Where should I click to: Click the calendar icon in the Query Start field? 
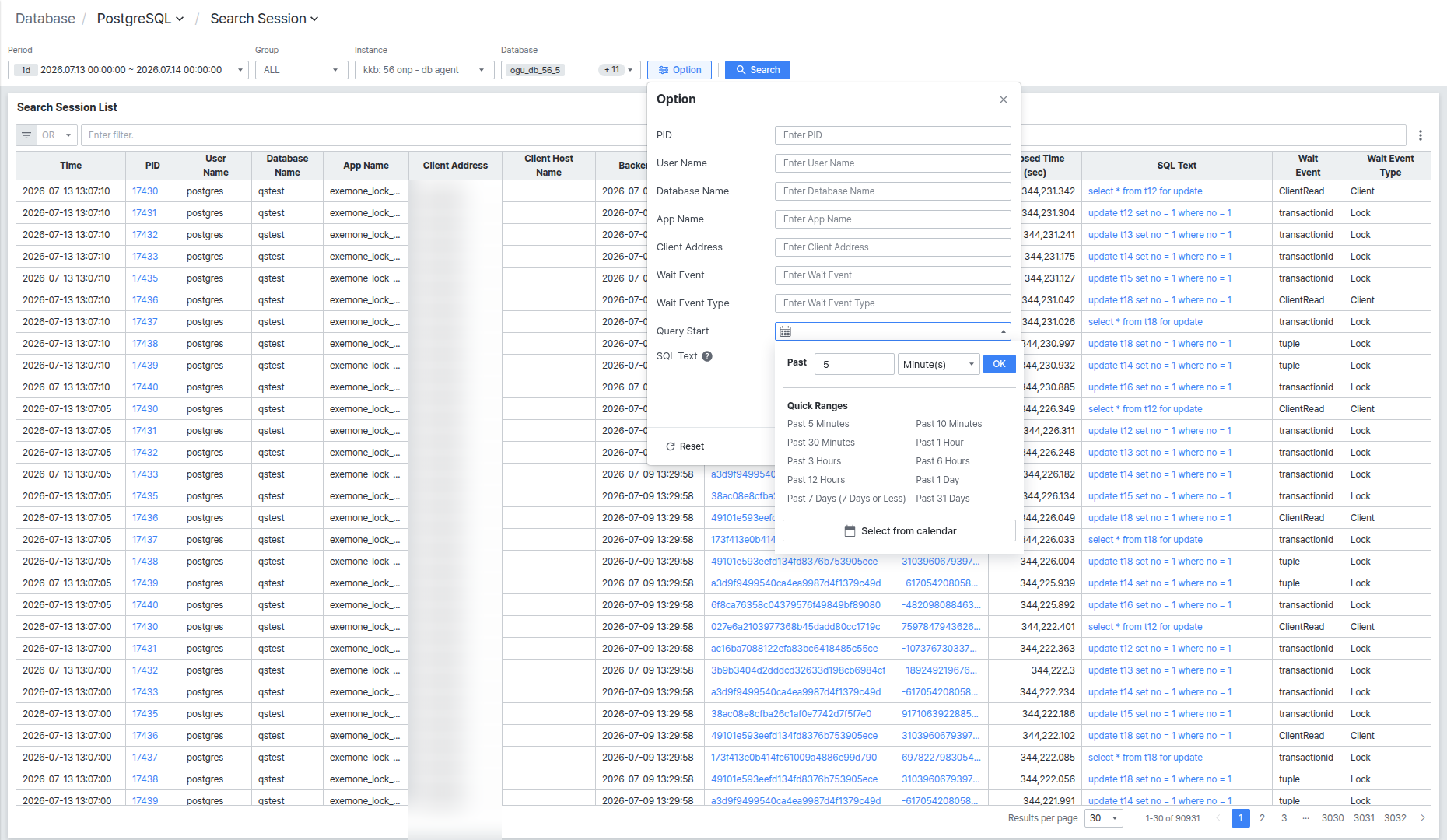pyautogui.click(x=786, y=331)
